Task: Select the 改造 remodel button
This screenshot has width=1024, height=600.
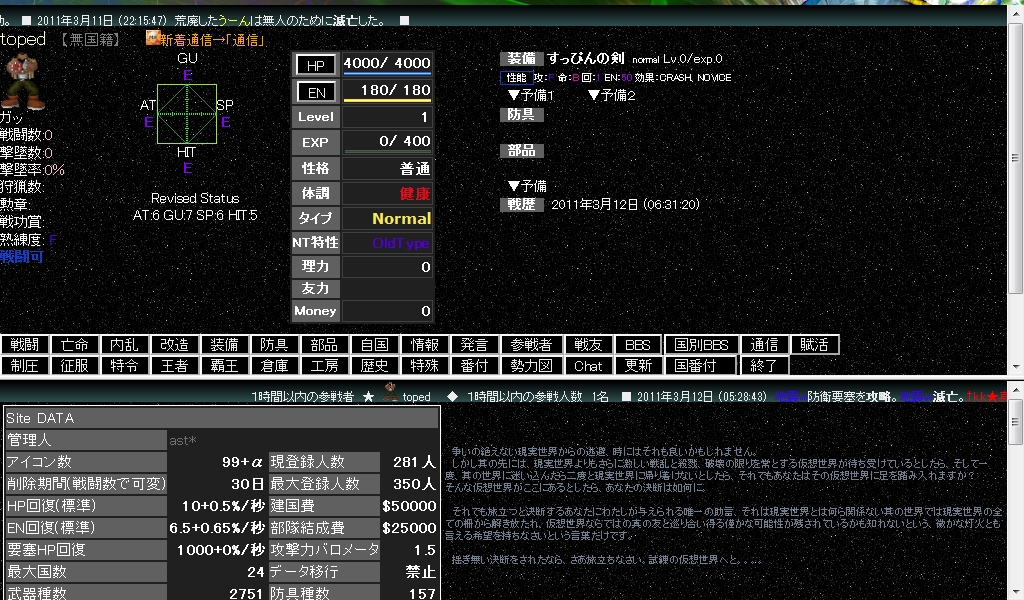Action: coord(174,345)
